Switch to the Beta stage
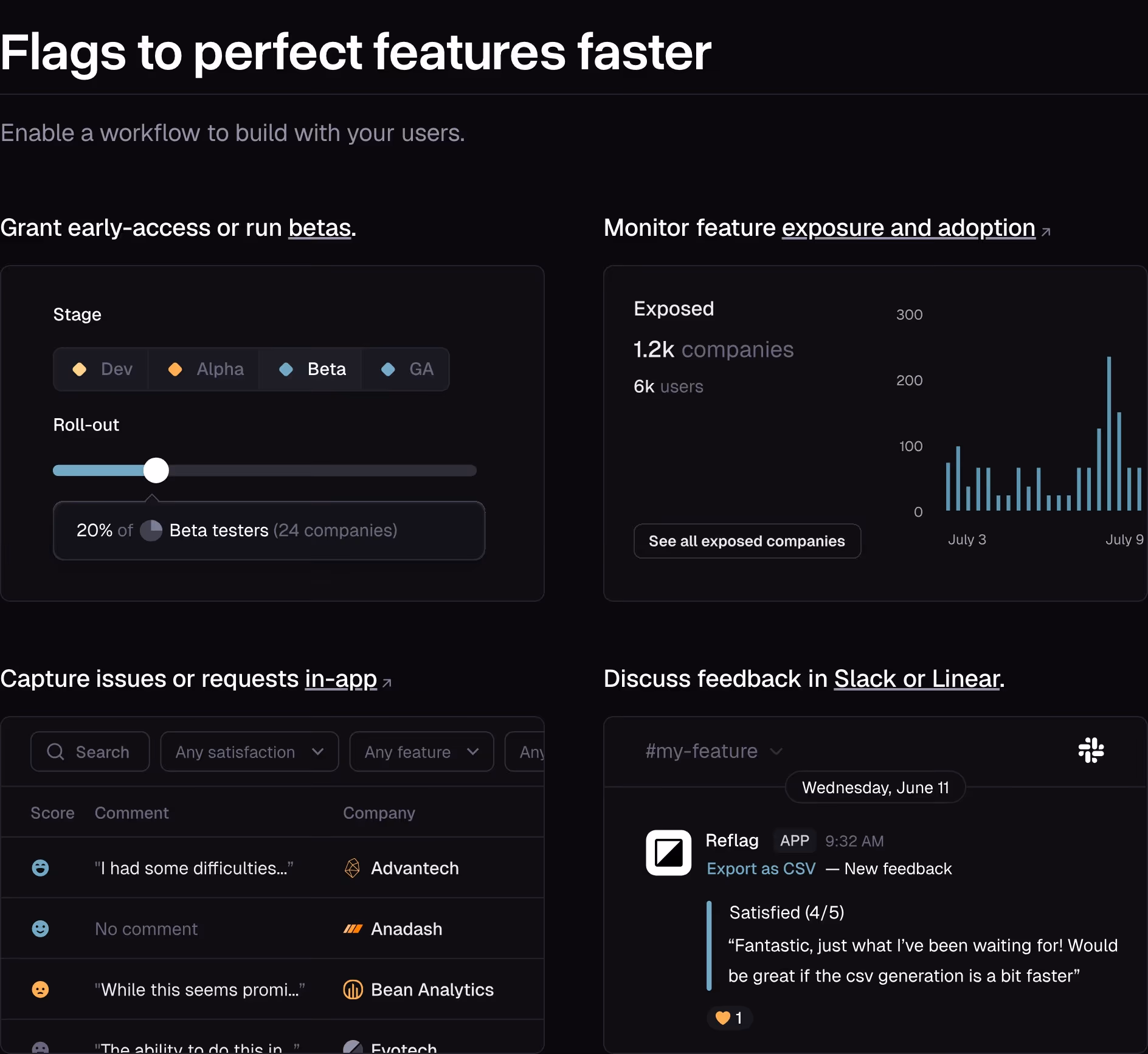This screenshot has width=1148, height=1054. tap(310, 369)
